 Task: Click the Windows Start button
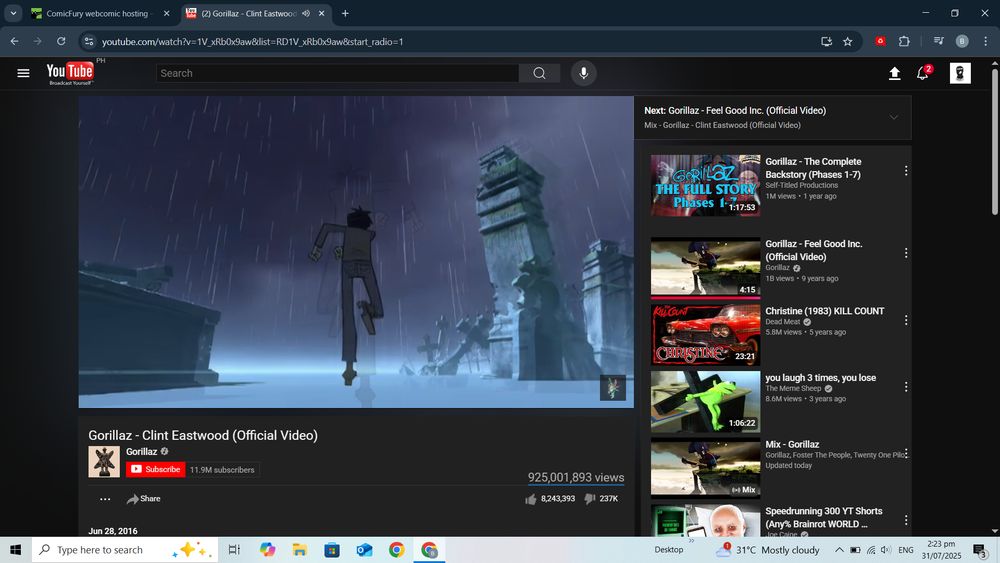[x=15, y=550]
